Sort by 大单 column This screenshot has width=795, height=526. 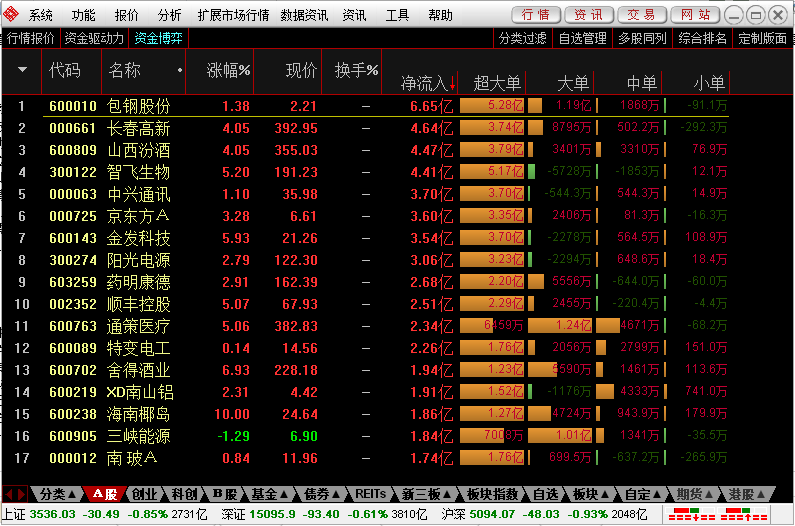[x=573, y=83]
